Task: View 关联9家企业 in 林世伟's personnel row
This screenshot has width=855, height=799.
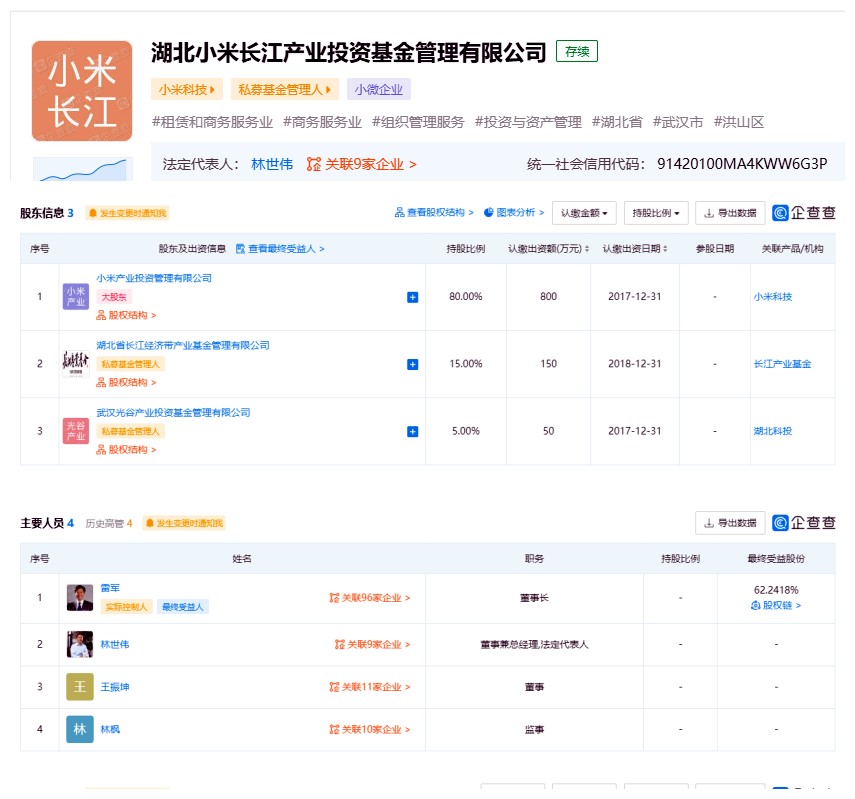Action: coord(372,644)
